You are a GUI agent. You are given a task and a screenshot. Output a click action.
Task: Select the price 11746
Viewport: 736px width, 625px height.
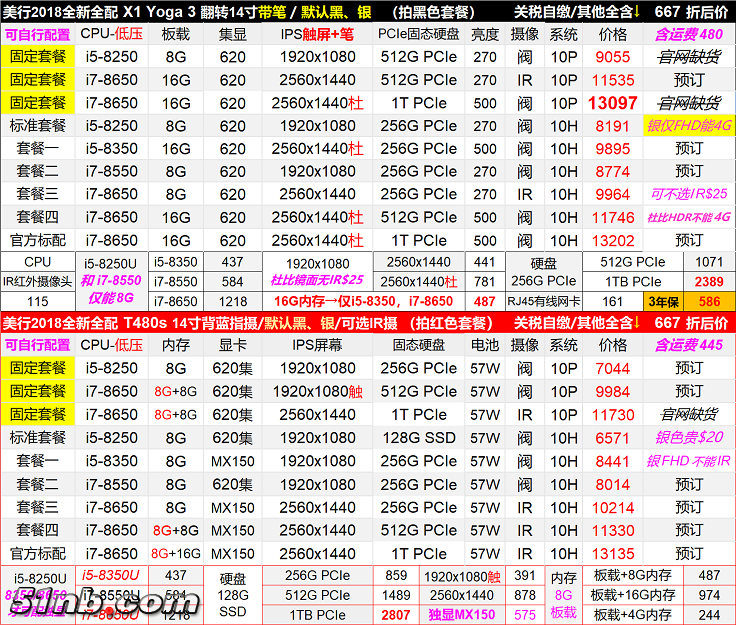[x=613, y=217]
